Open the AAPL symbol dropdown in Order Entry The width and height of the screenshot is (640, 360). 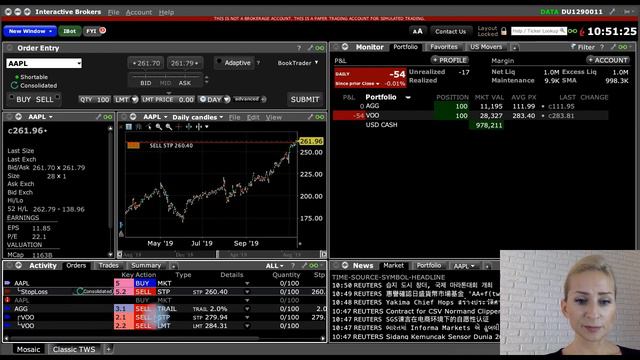click(79, 63)
